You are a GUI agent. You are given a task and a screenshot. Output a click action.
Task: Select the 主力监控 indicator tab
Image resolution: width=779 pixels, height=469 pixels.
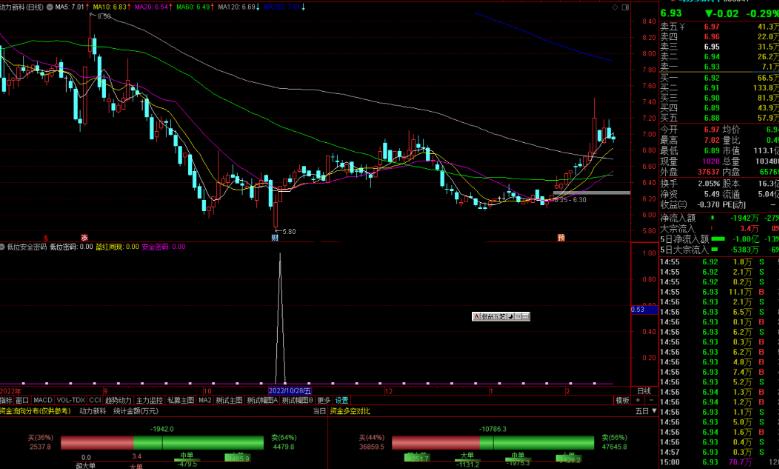pos(149,400)
